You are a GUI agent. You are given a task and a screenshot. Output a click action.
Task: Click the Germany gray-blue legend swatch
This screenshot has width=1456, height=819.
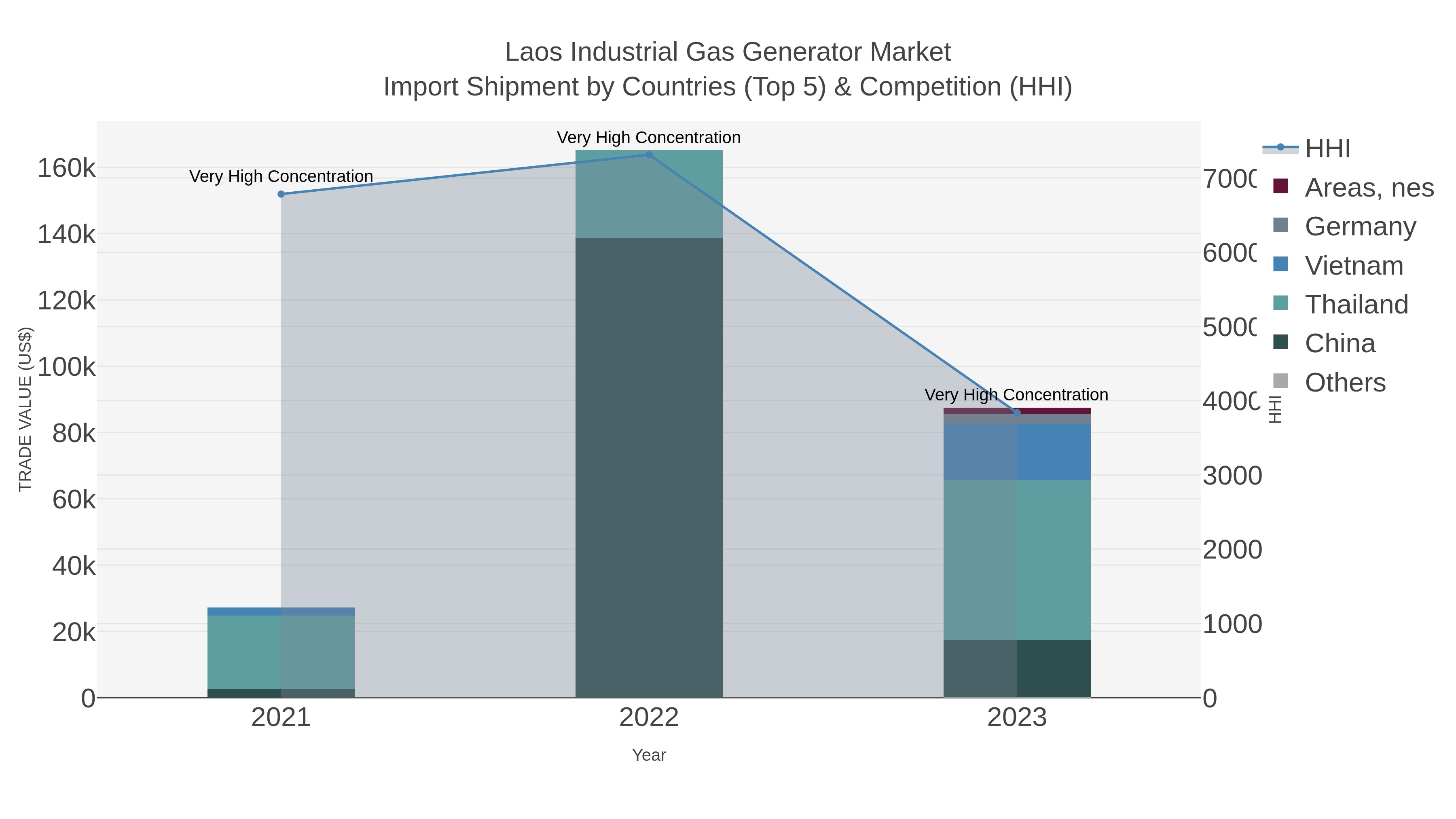point(1281,225)
